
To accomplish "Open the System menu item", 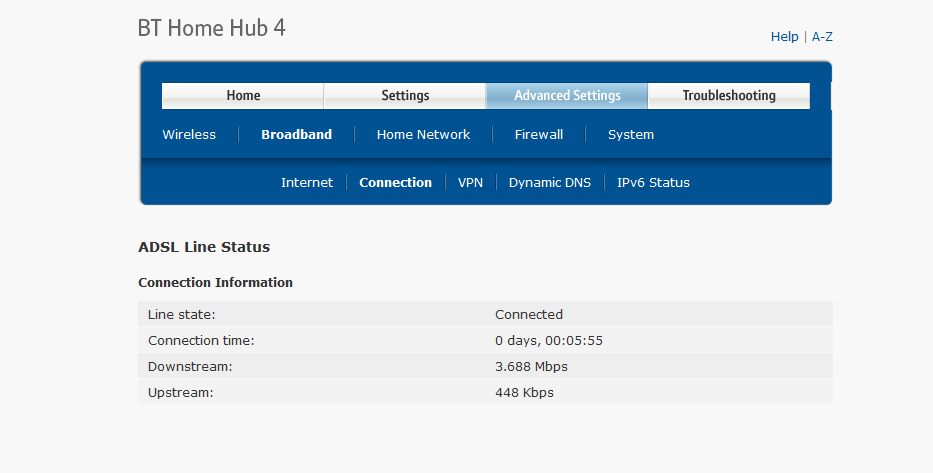I will pyautogui.click(x=631, y=134).
